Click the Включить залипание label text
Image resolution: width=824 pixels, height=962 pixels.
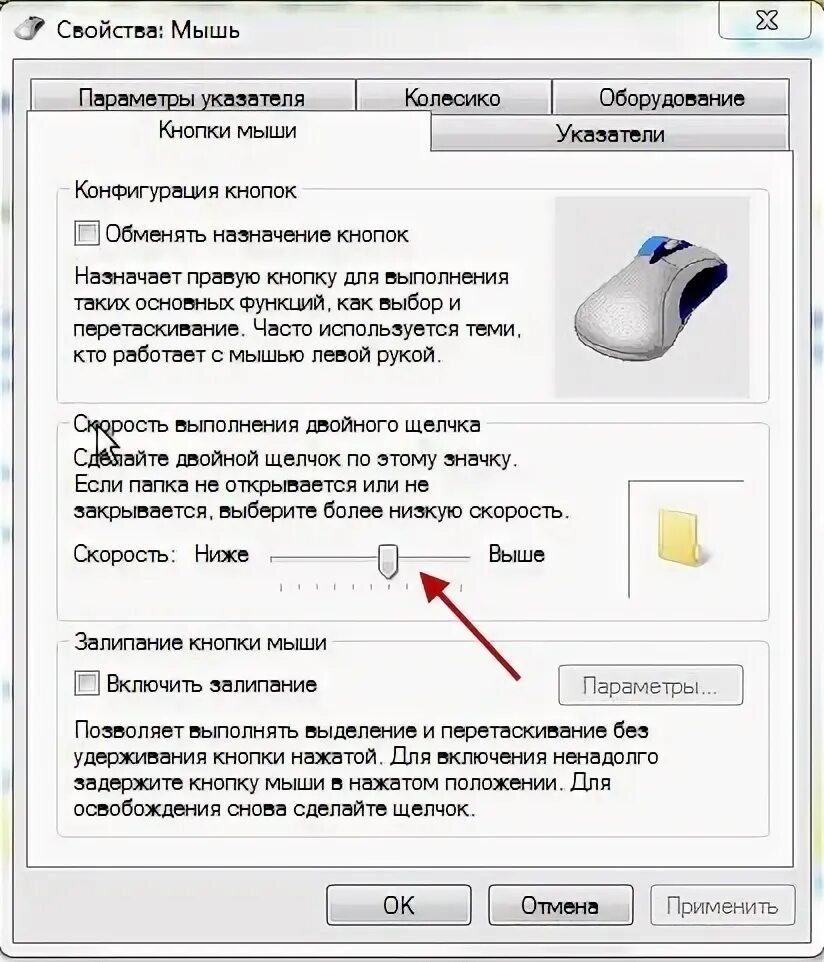pos(211,684)
